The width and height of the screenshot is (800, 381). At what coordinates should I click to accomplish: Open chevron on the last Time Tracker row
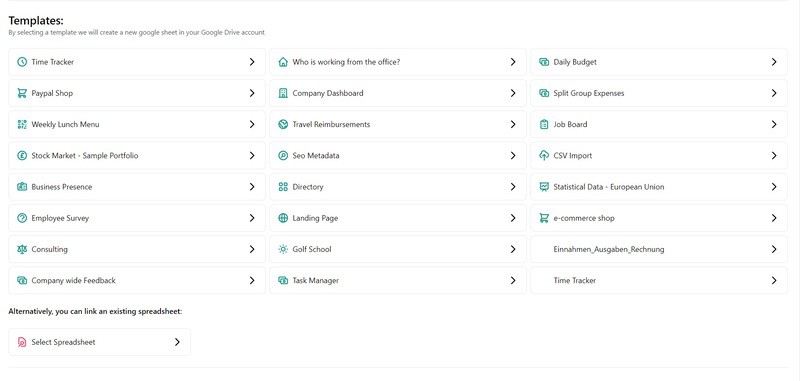pos(774,281)
